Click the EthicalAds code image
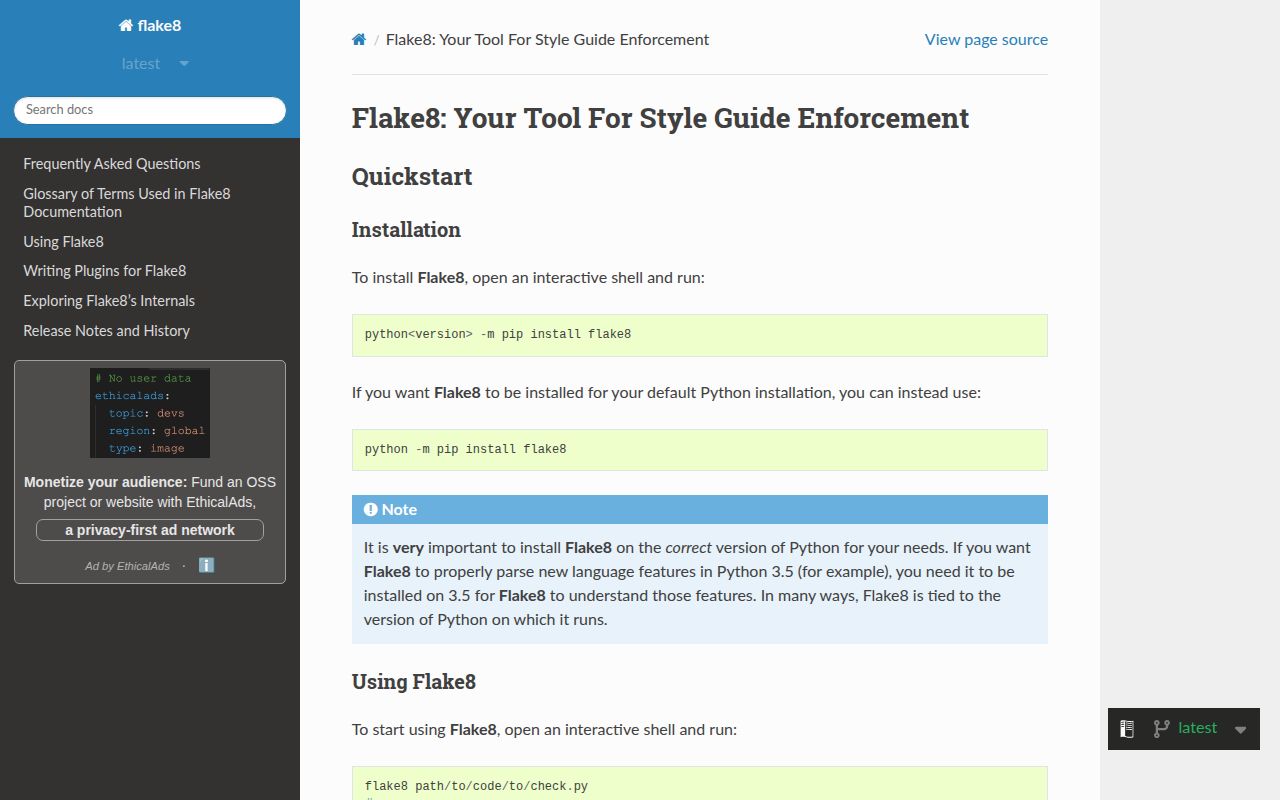This screenshot has width=1280, height=800. pyautogui.click(x=150, y=413)
